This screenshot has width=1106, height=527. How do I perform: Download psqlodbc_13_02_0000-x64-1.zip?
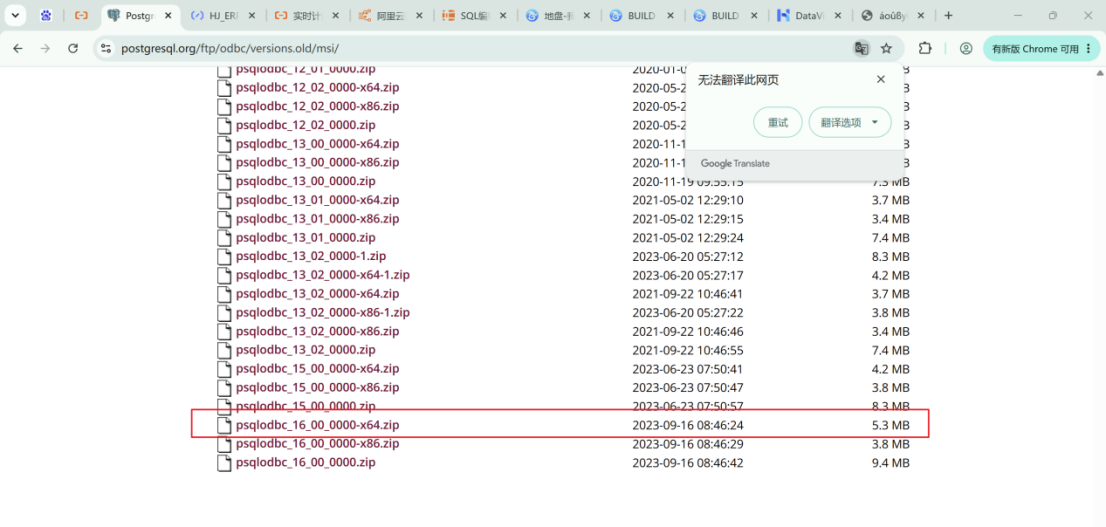pos(323,275)
